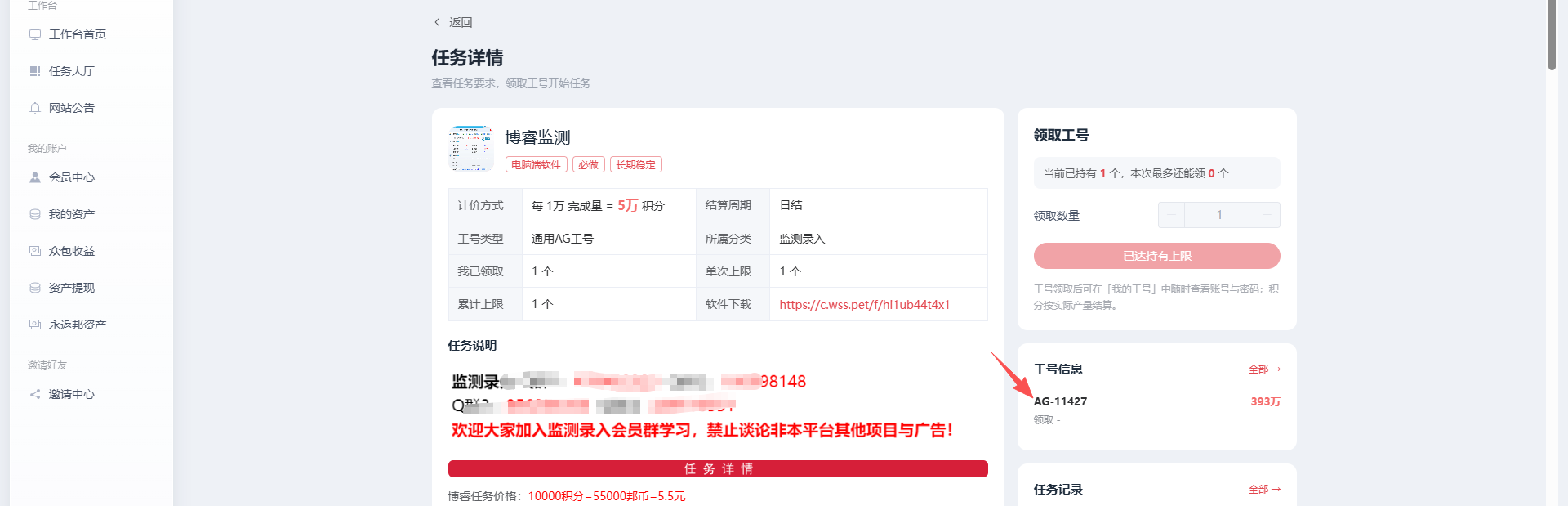Click the back chevron arrow icon
This screenshot has height=506, width=1568.
pyautogui.click(x=437, y=22)
